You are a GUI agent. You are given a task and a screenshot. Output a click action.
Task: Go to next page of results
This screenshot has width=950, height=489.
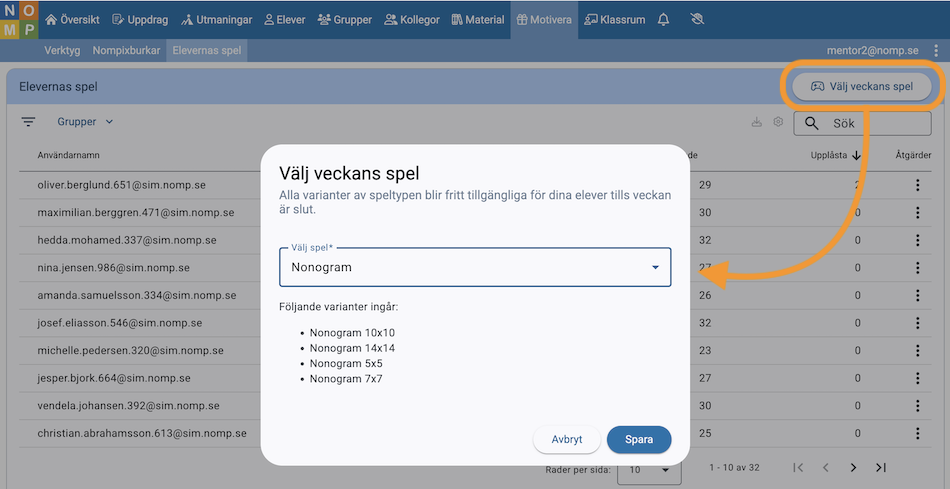853,468
